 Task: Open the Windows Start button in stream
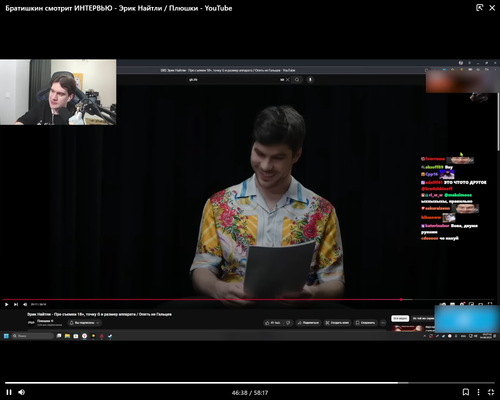[x=6, y=336]
